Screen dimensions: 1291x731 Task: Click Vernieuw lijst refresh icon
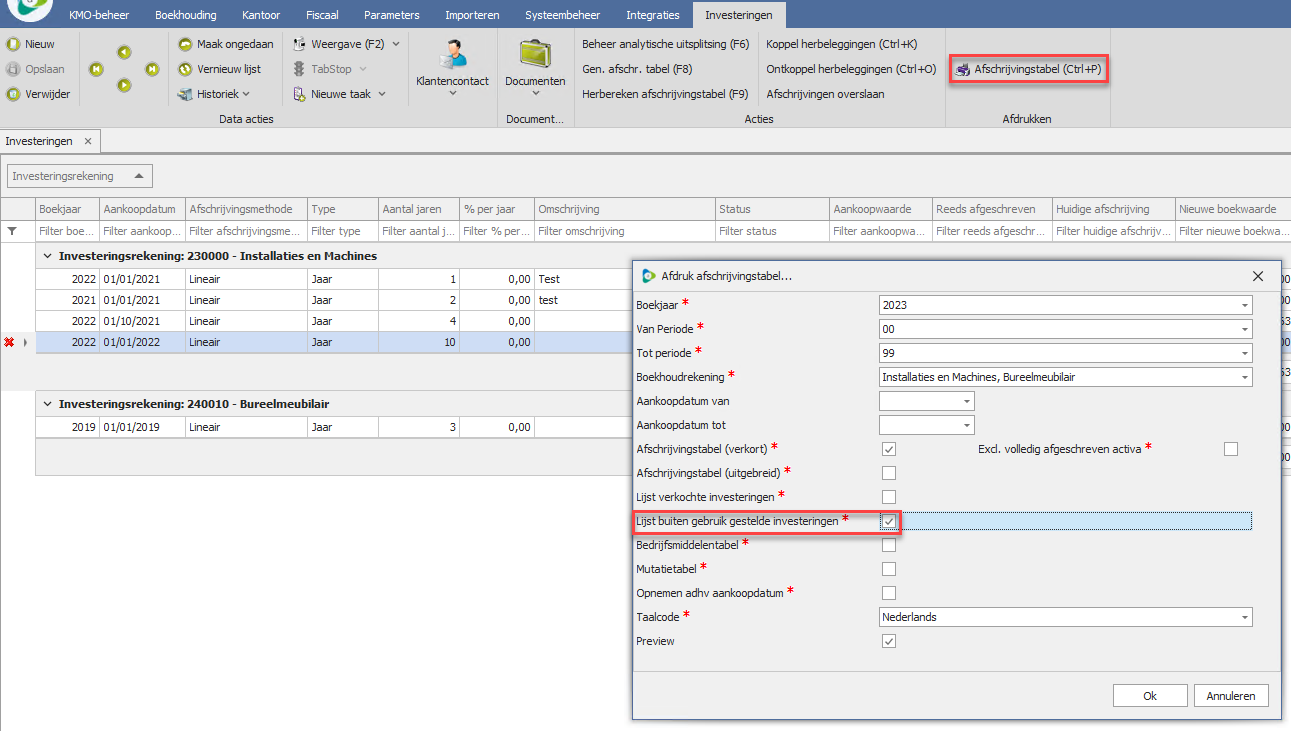(x=186, y=69)
